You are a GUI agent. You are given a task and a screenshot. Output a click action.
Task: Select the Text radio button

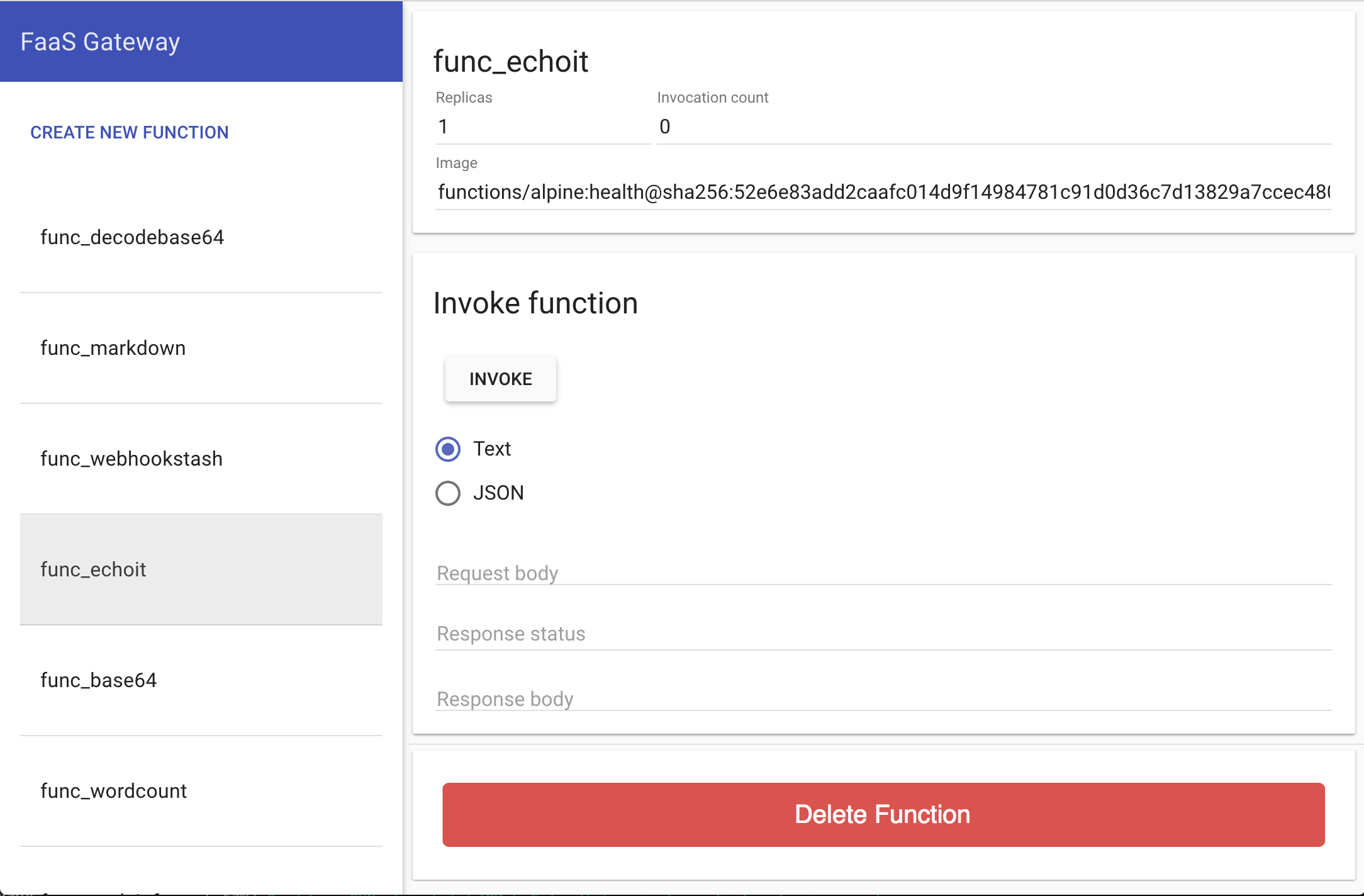(448, 449)
